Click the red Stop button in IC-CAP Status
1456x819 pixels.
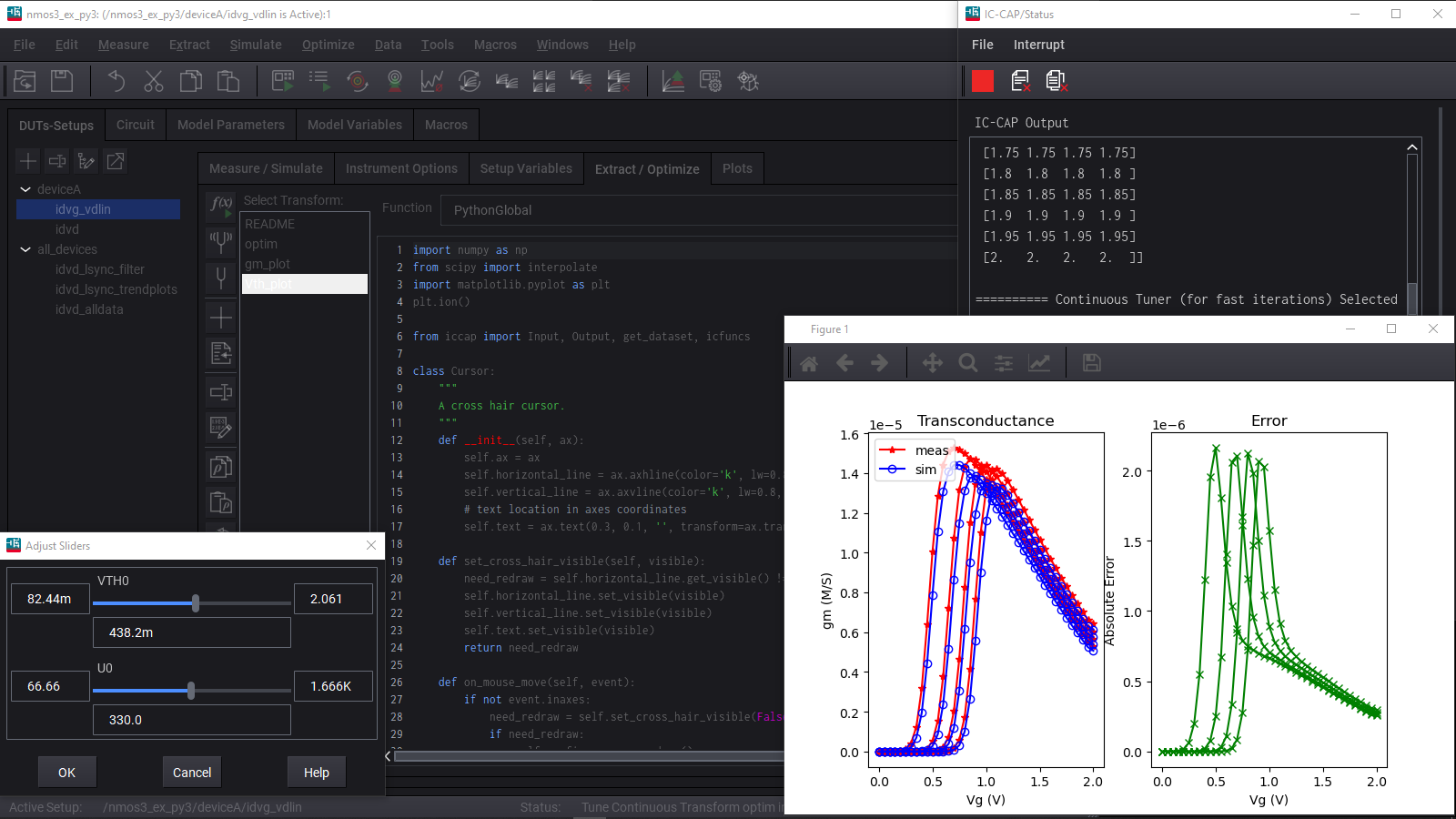coord(982,81)
